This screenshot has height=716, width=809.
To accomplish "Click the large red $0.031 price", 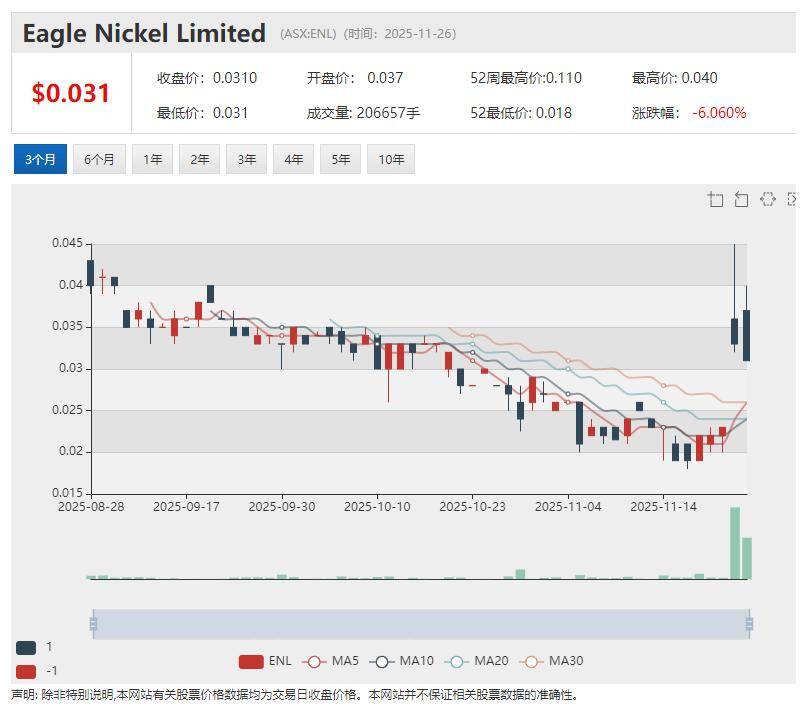I will click(71, 93).
